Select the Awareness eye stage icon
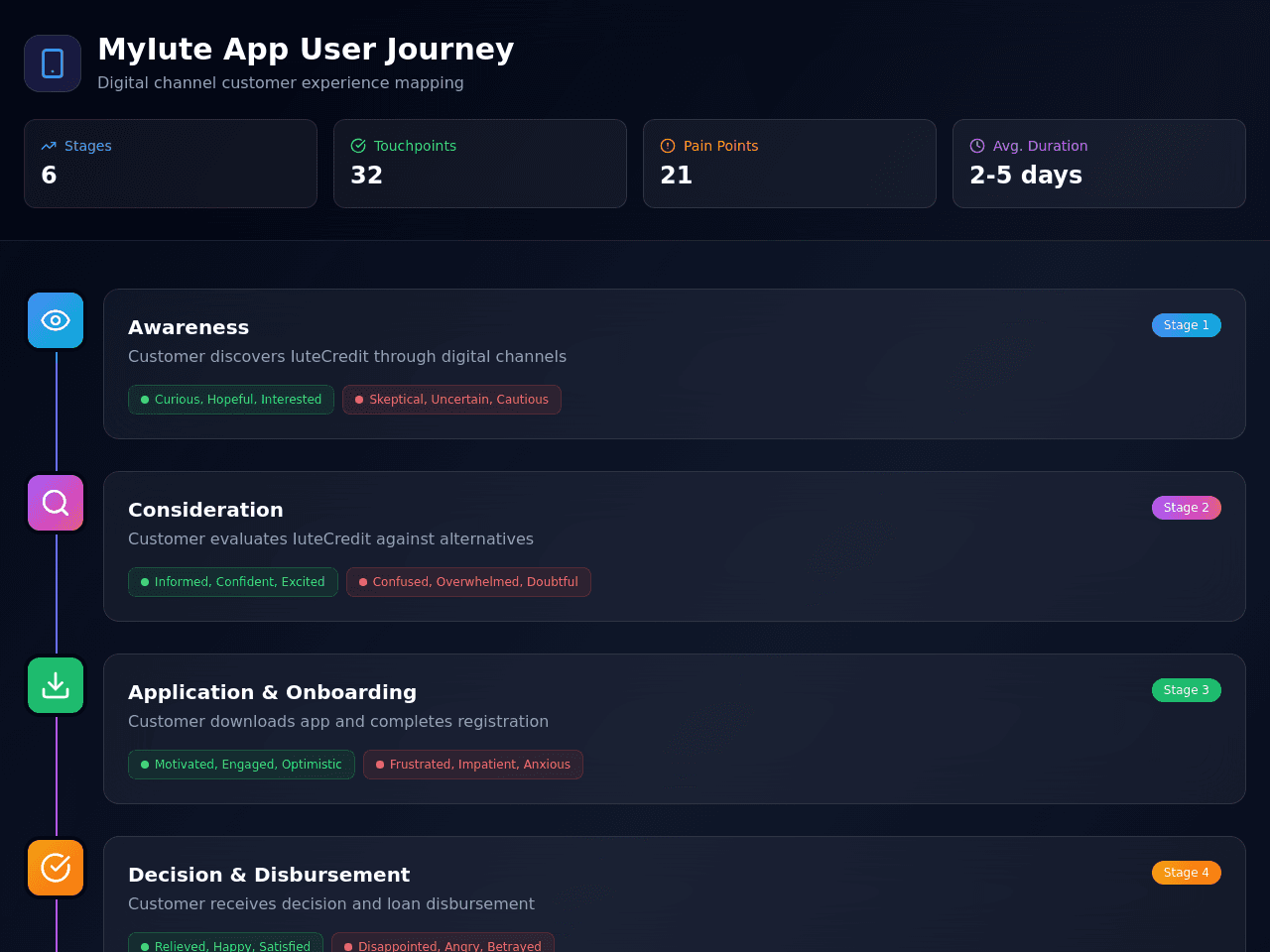The height and width of the screenshot is (952, 1270). pos(56,320)
